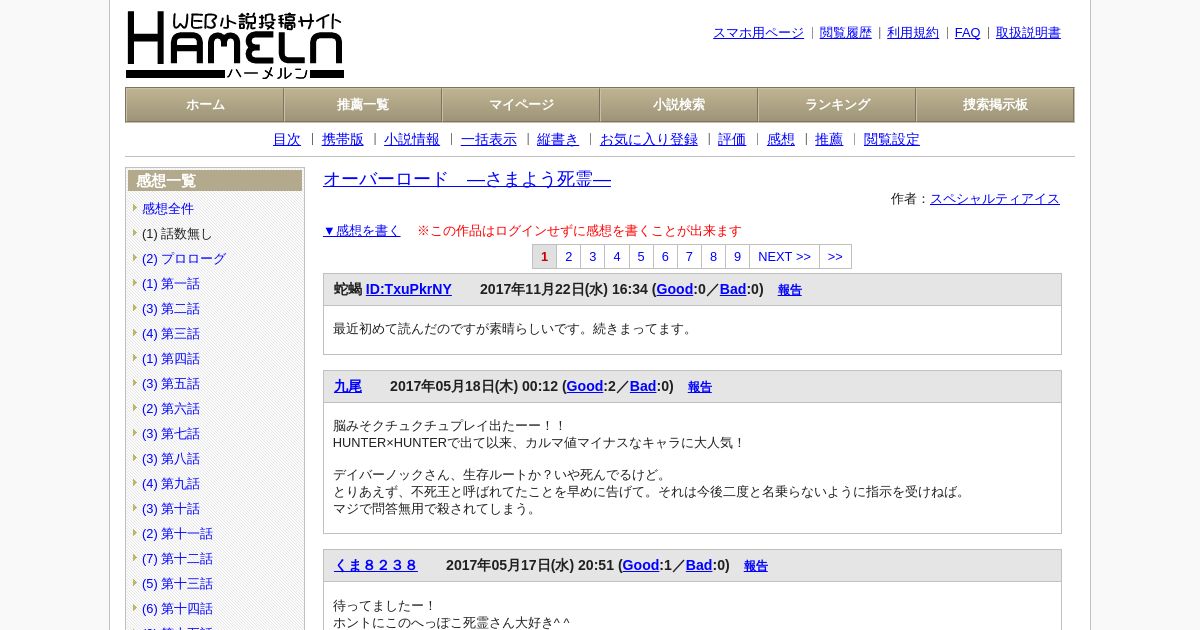Viewport: 1200px width, 630px height.
Task: Open 利用規約 link
Action: click(x=913, y=33)
